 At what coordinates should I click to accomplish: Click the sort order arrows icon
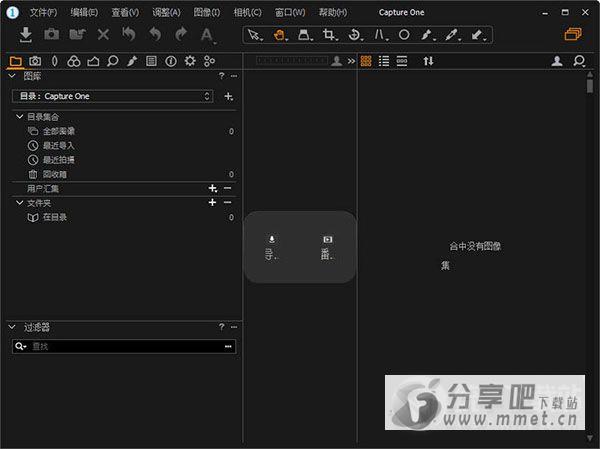[x=429, y=61]
